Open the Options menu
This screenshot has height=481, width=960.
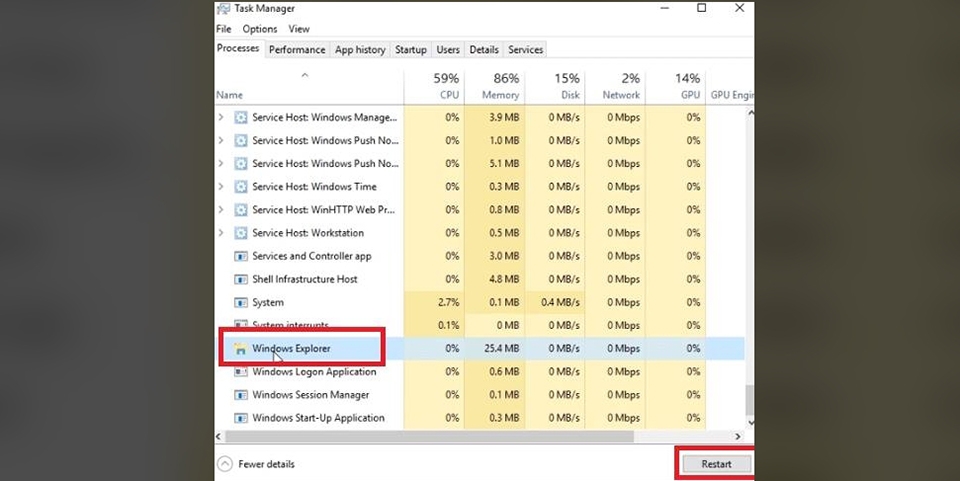click(x=260, y=29)
